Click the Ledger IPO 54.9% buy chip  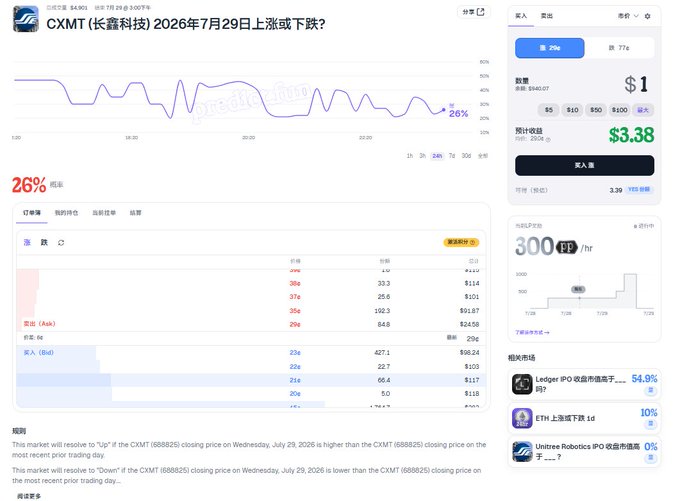(651, 390)
